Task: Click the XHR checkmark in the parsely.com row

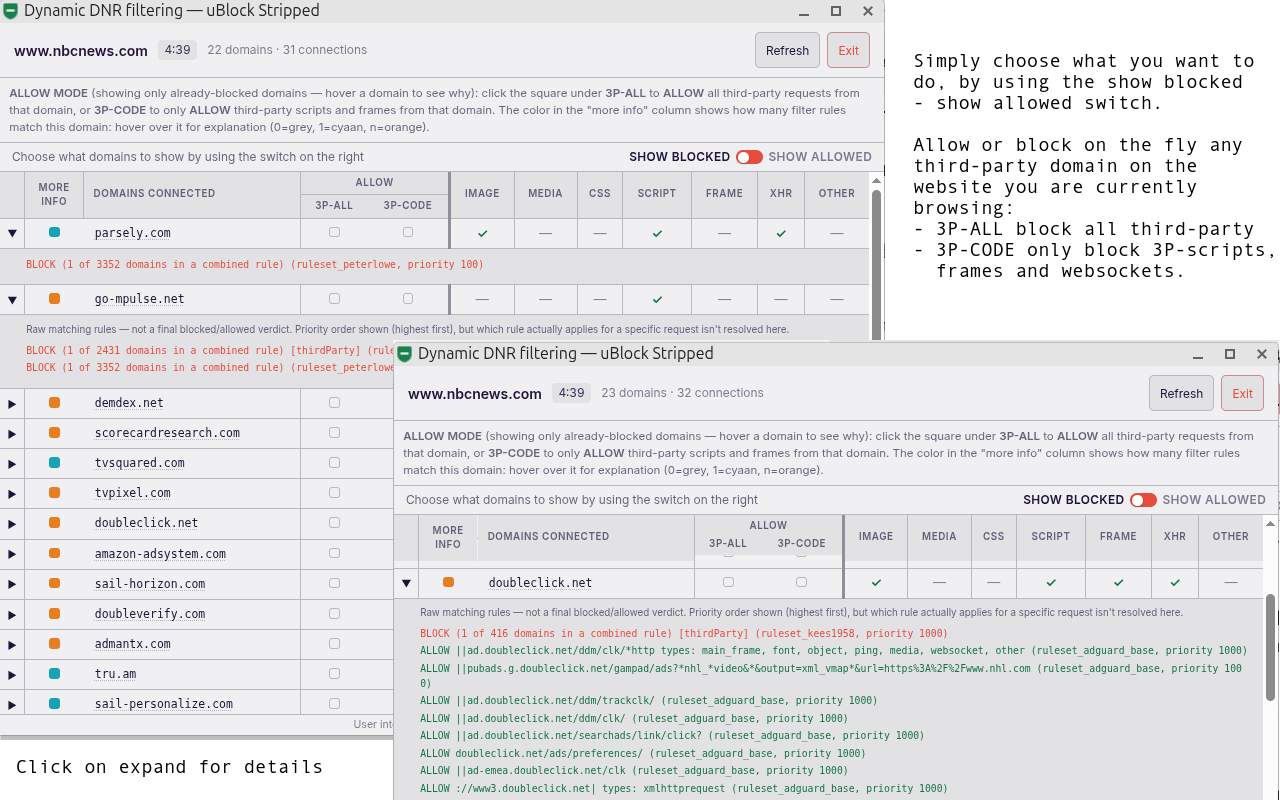Action: [x=781, y=233]
